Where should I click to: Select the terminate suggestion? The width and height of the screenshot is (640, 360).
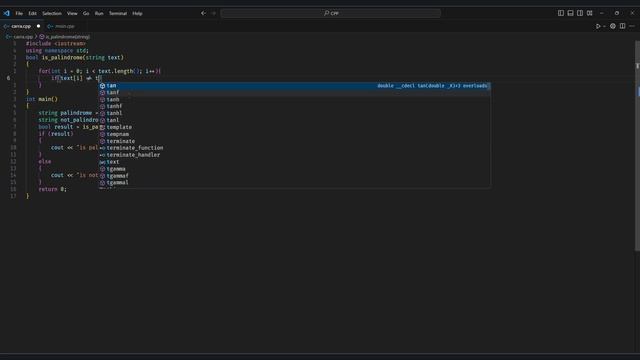click(295, 141)
